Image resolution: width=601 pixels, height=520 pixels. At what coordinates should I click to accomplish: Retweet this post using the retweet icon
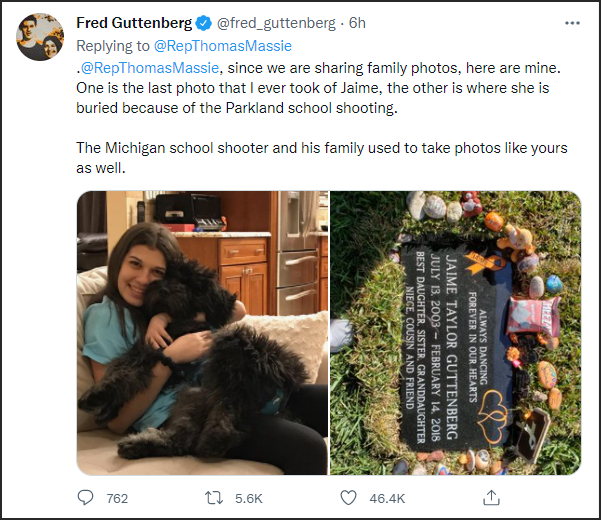[213, 497]
